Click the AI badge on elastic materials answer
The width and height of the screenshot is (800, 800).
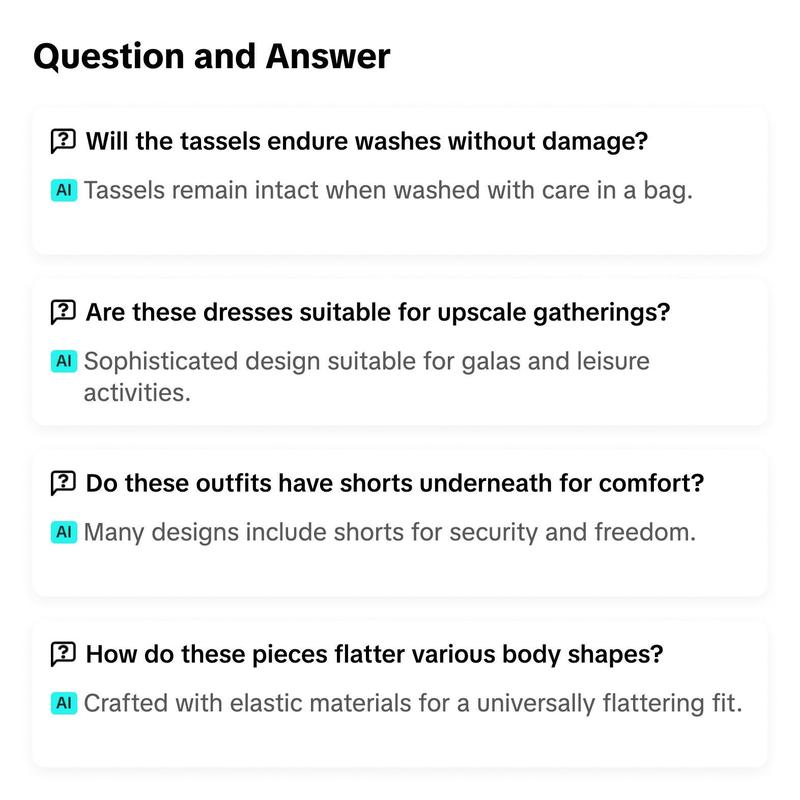click(64, 703)
